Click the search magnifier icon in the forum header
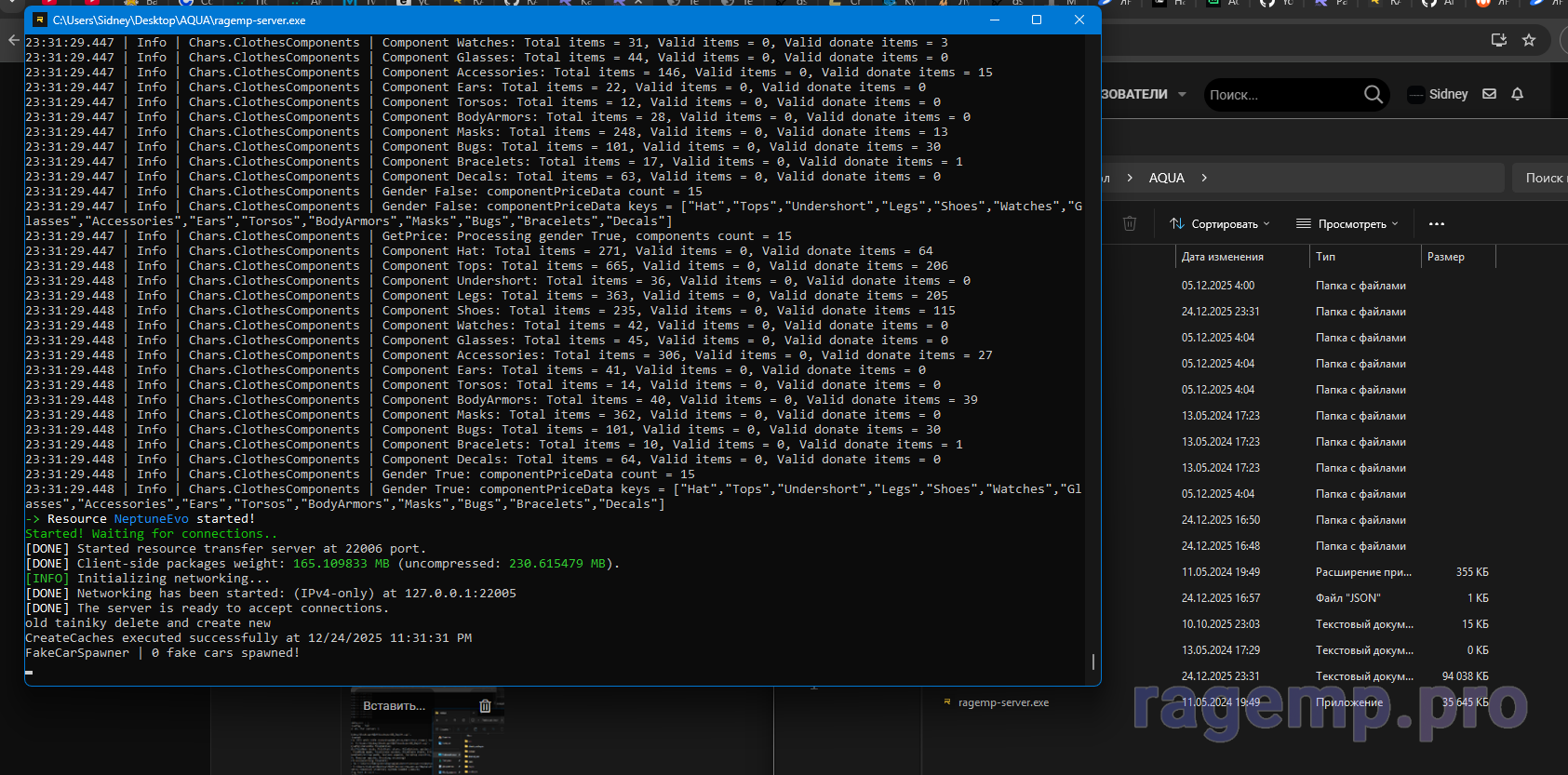This screenshot has height=775, width=1568. [1373, 94]
